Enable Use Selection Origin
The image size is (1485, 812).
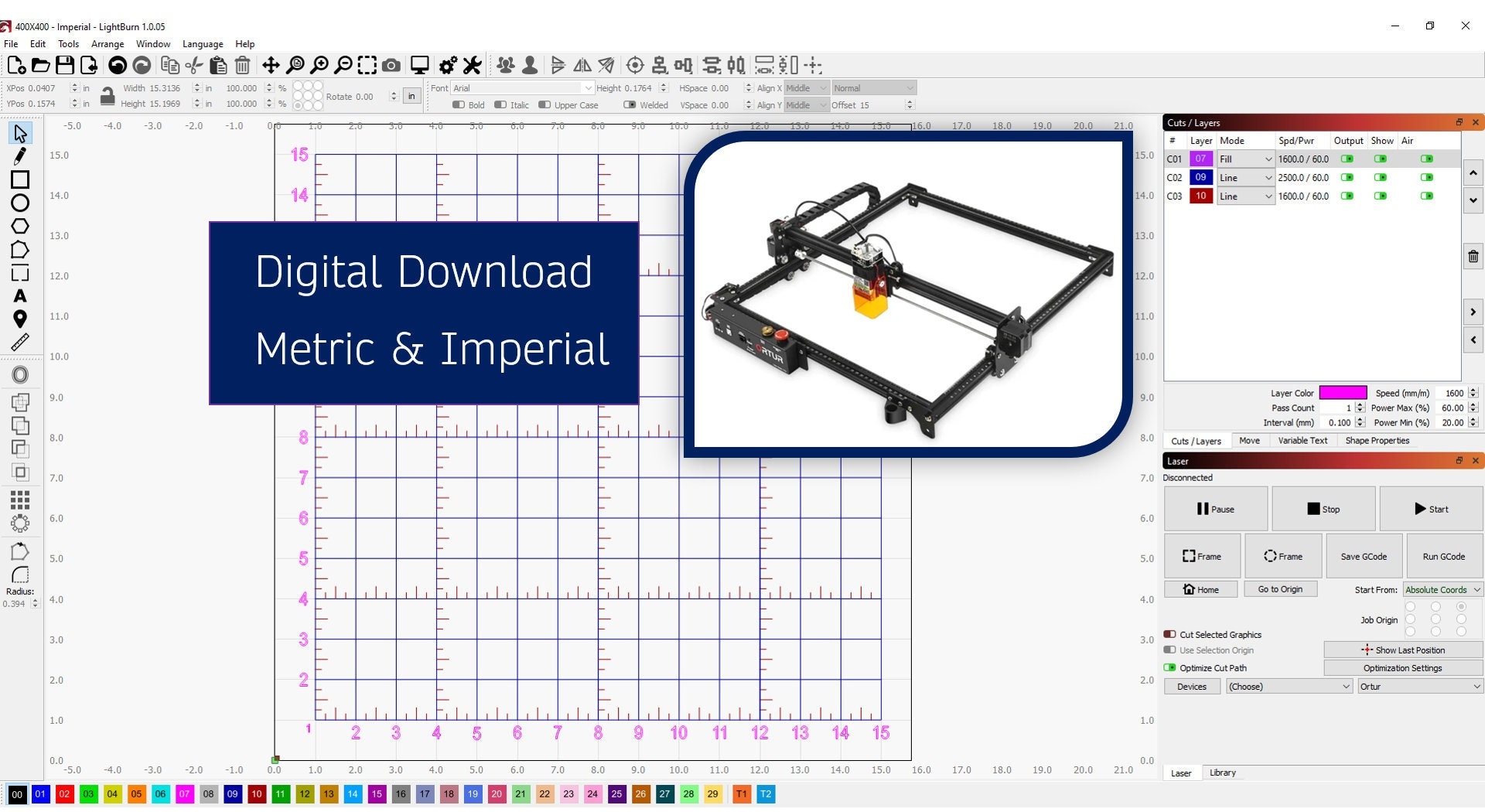click(x=1168, y=650)
